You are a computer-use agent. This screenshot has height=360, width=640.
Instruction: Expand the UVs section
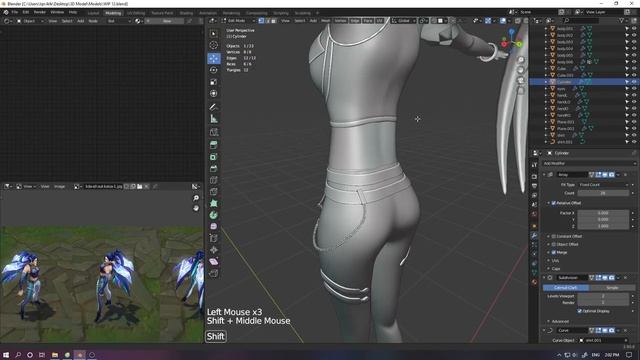(555, 260)
